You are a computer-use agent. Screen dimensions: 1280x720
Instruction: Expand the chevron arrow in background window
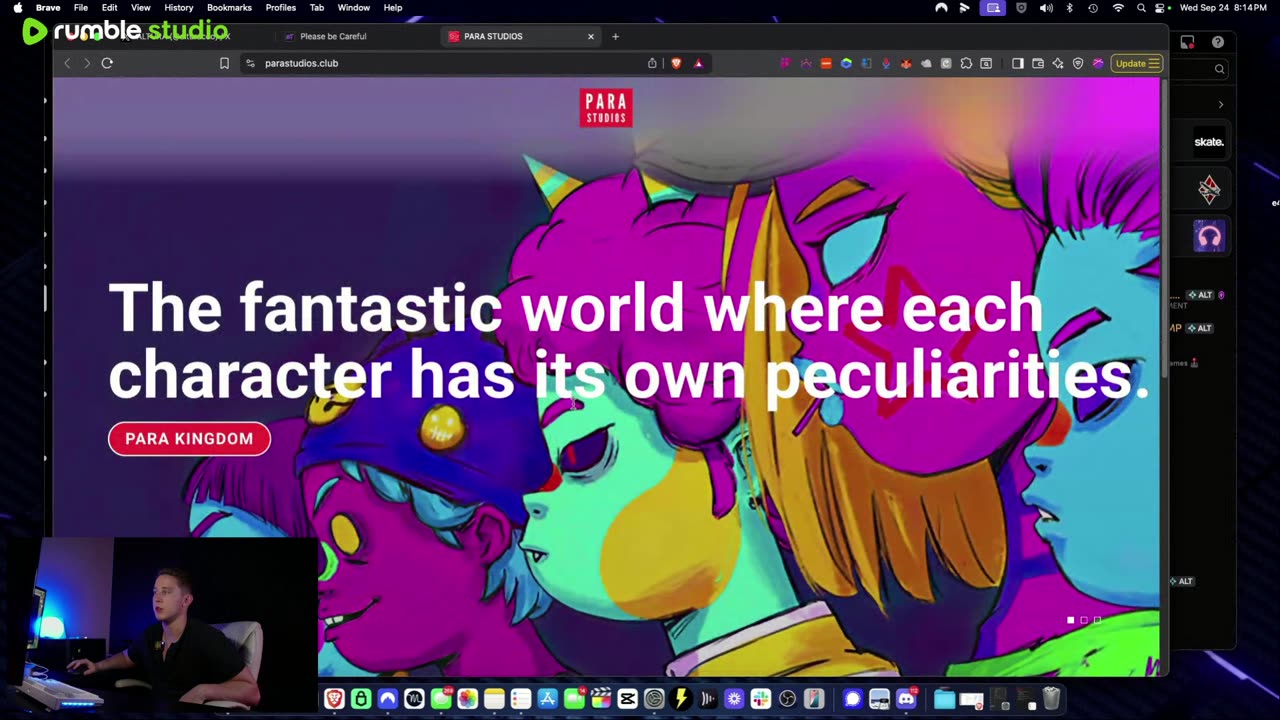1220,104
